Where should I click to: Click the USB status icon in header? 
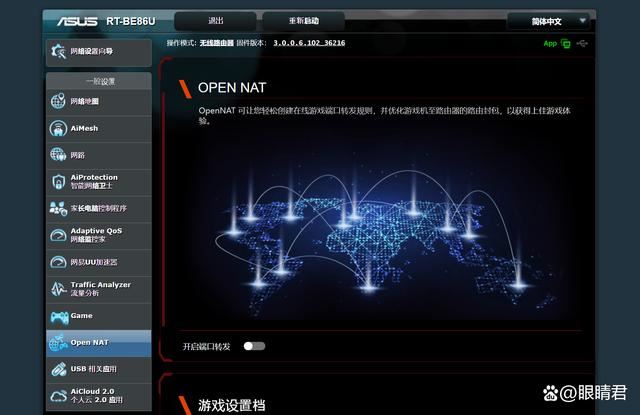582,44
